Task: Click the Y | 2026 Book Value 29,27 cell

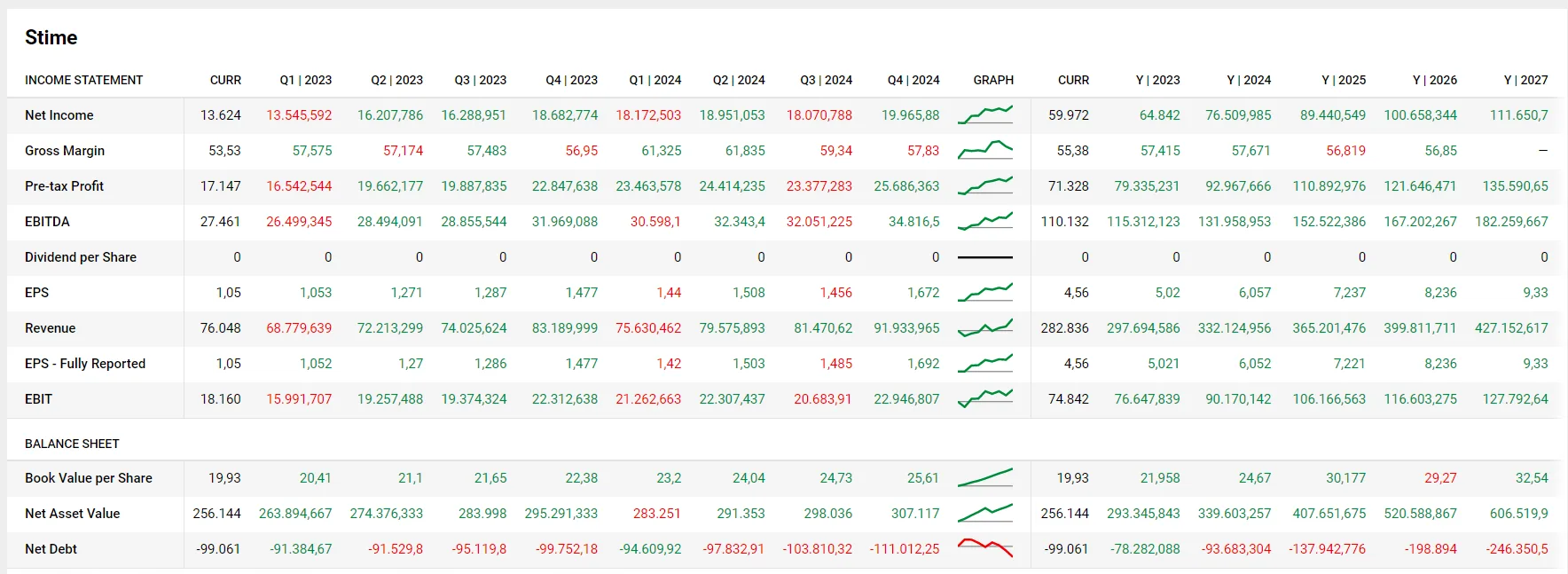Action: click(x=1440, y=477)
